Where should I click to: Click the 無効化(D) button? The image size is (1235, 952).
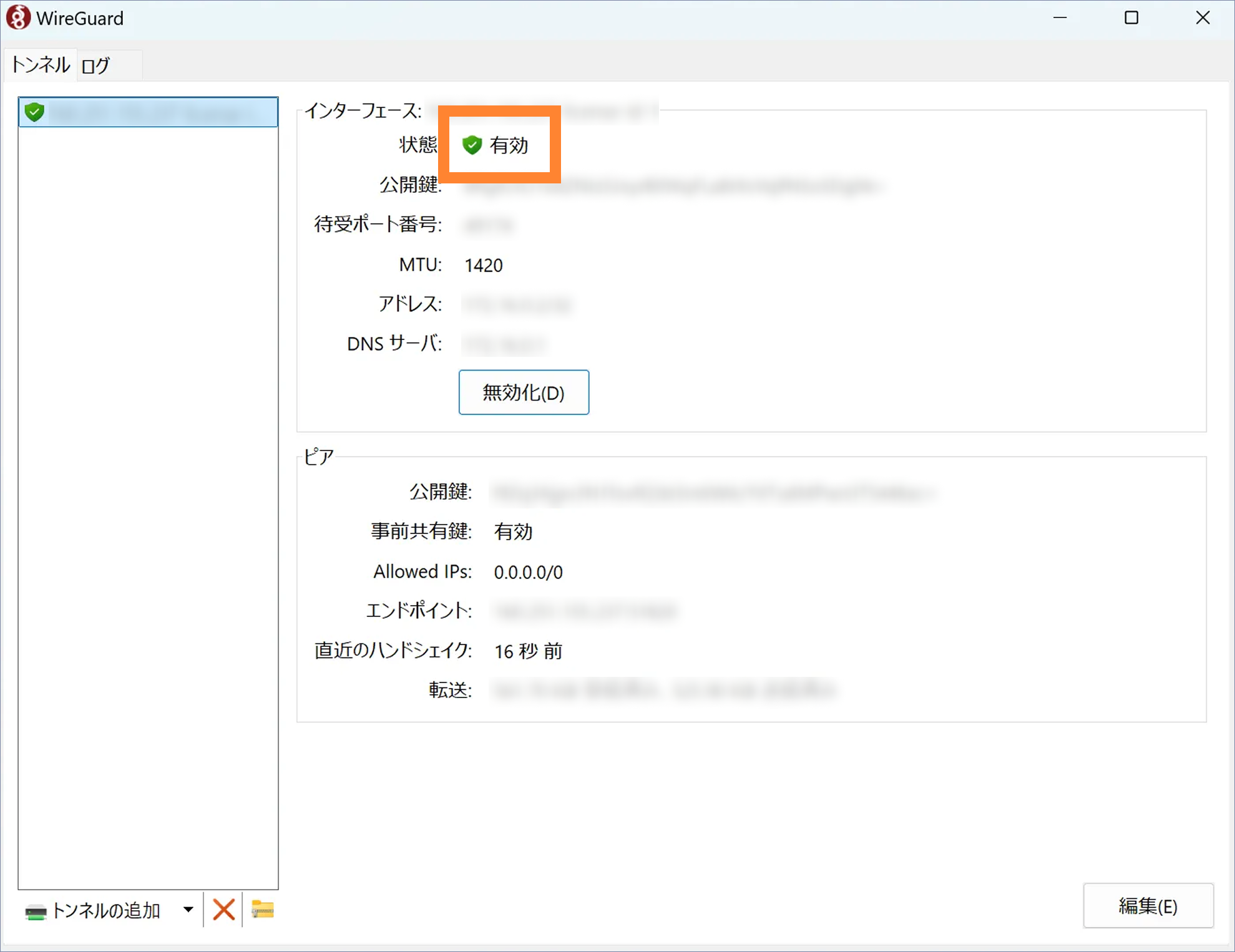[x=524, y=392]
